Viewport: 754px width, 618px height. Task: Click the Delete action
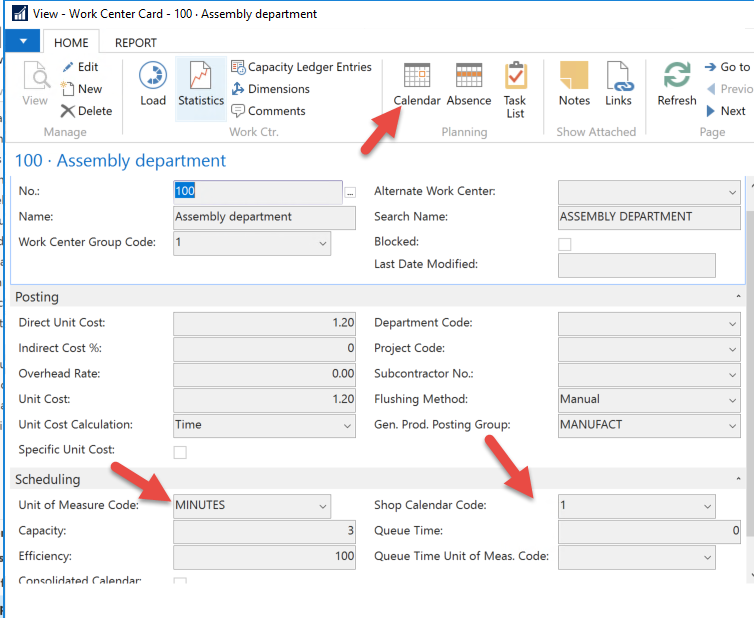pos(86,111)
